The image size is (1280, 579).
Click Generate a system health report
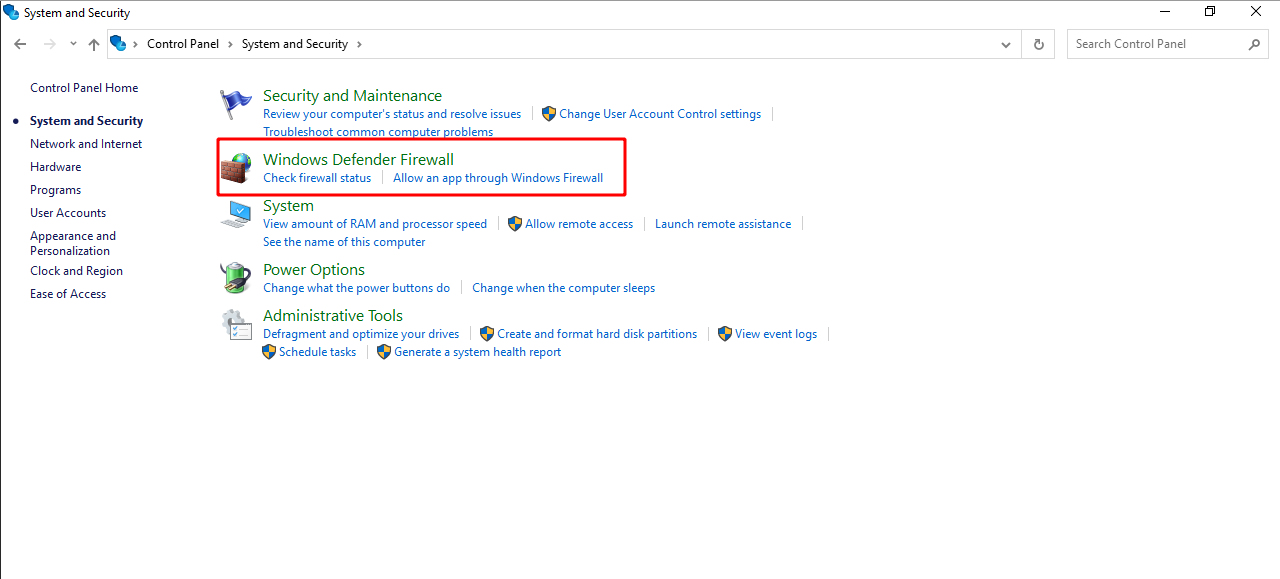478,352
